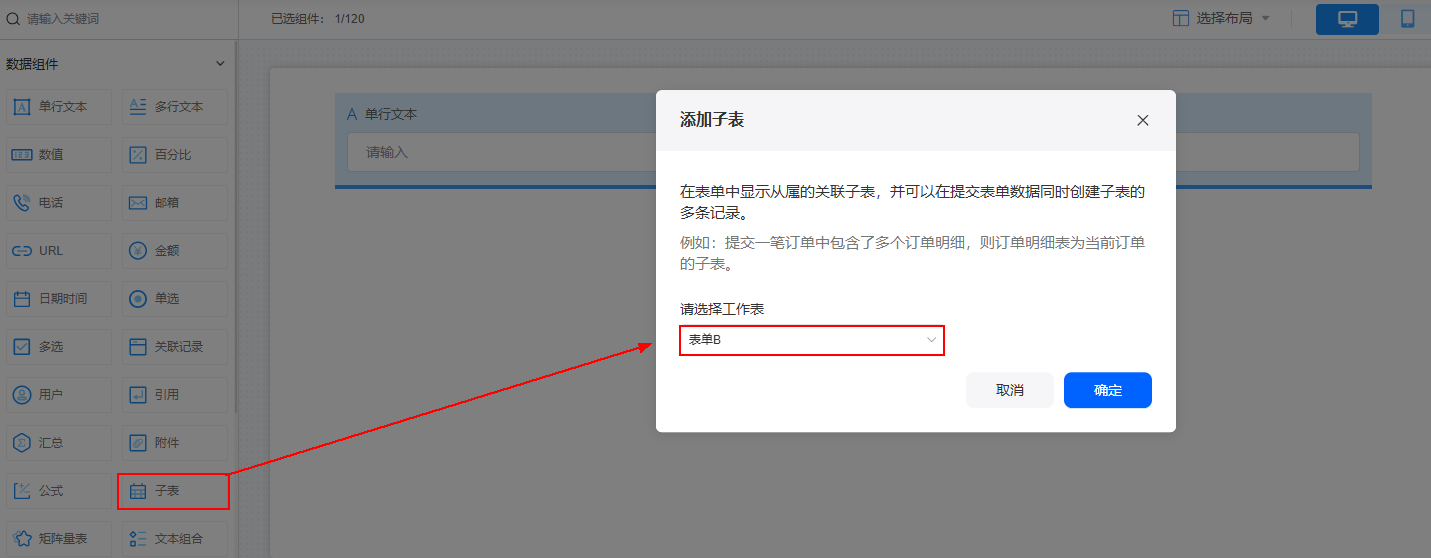The image size is (1431, 558).
Task: Add the 用户 user component
Action: [60, 395]
